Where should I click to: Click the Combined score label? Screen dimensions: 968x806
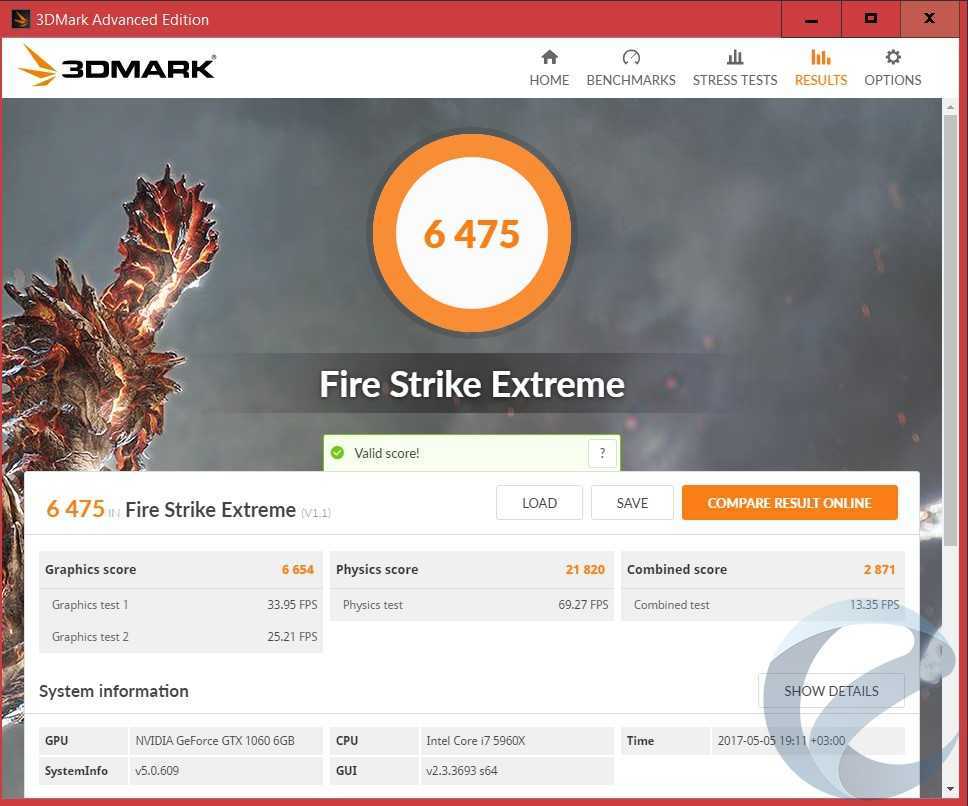[677, 569]
